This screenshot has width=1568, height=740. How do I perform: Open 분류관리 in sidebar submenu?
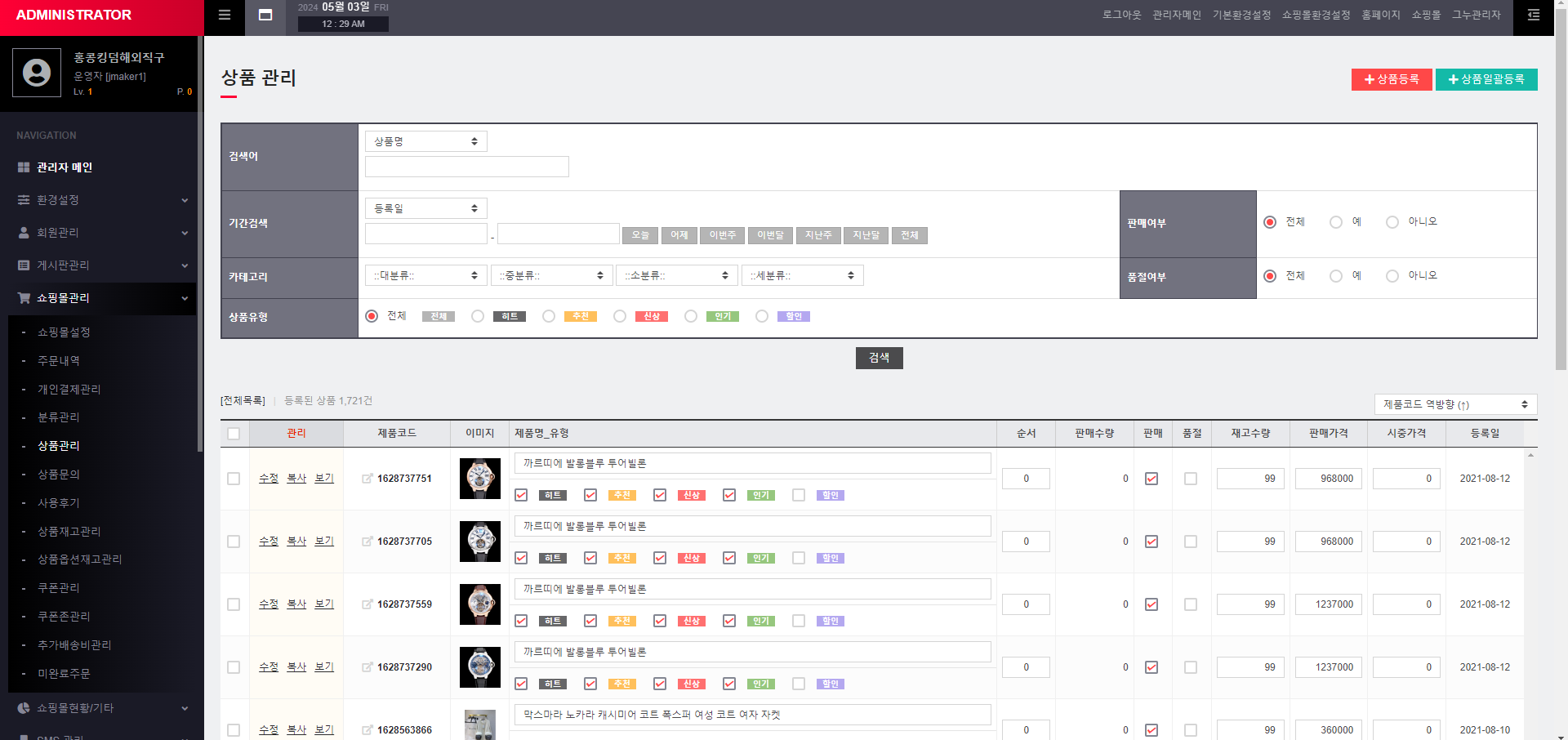click(59, 417)
